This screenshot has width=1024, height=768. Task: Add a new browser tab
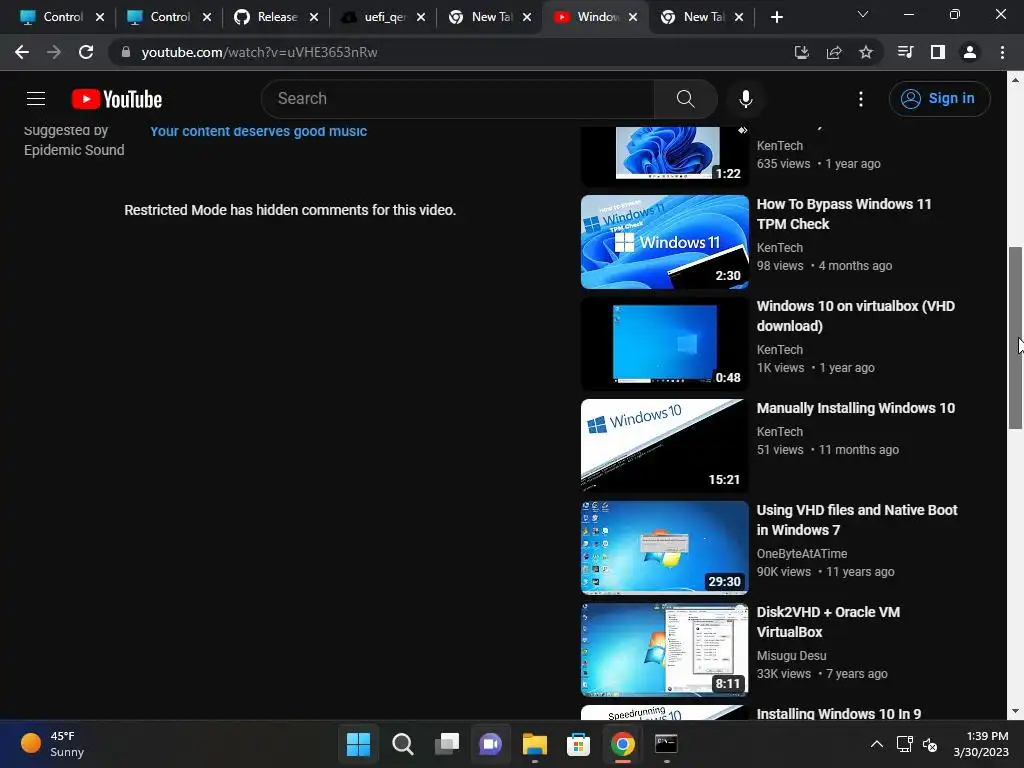point(776,18)
